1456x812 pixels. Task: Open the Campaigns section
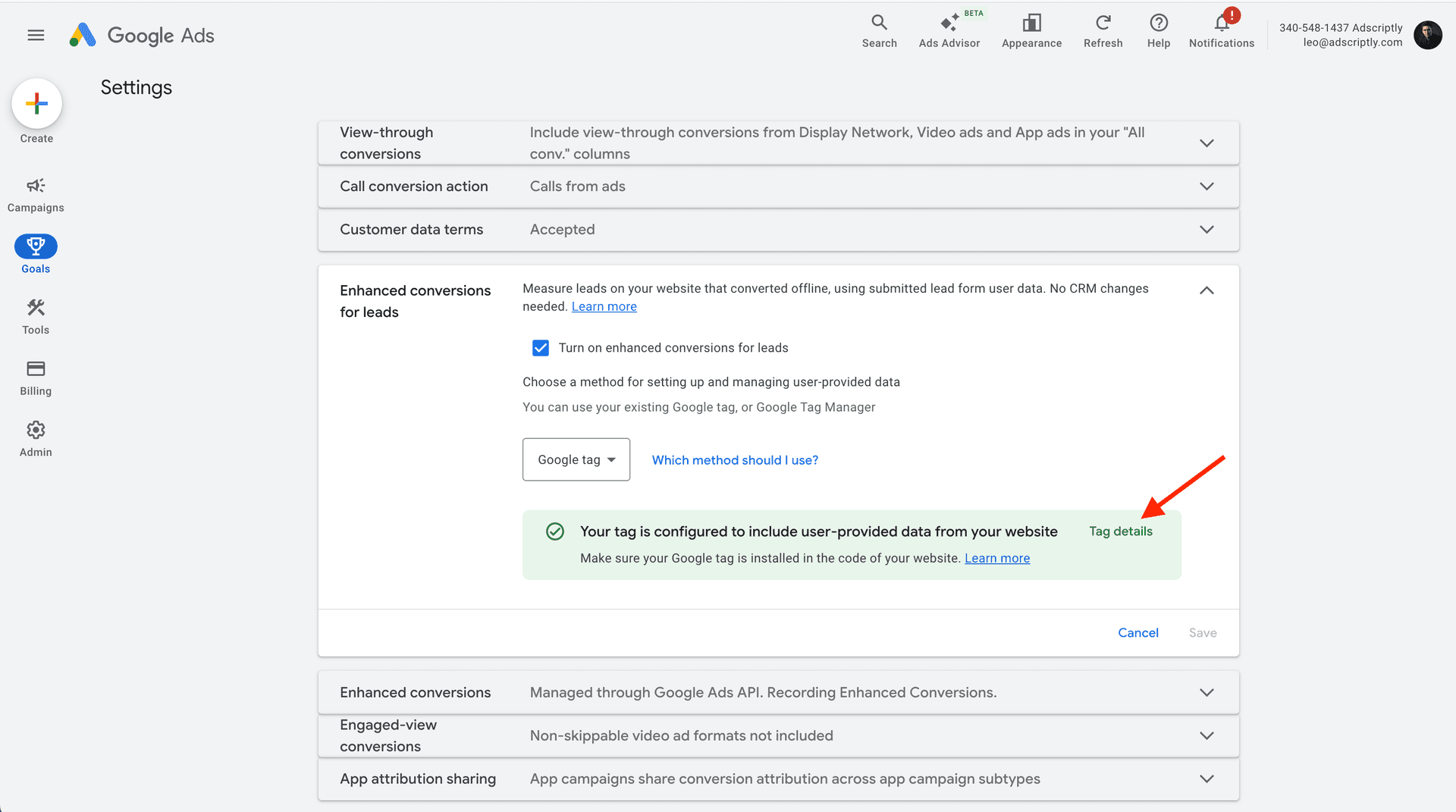tap(35, 195)
